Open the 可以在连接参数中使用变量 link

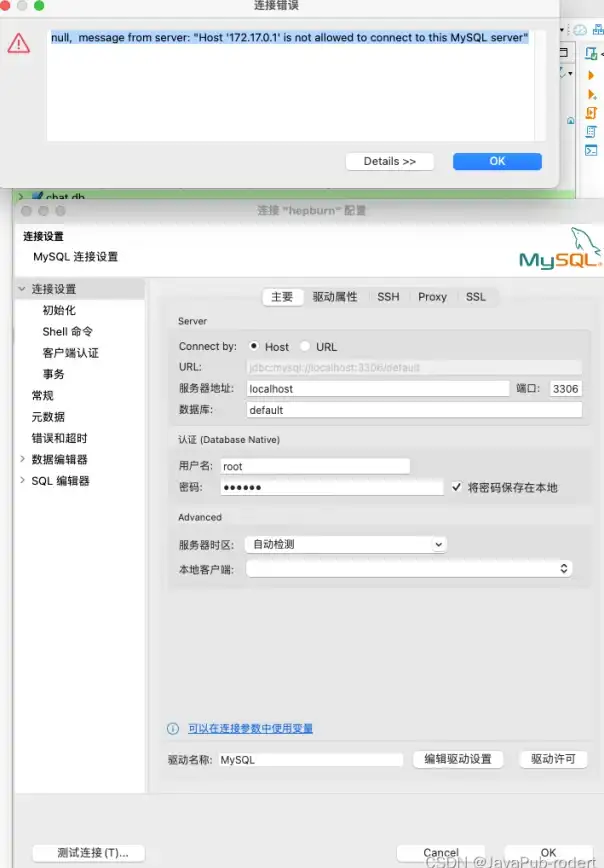tap(250, 728)
